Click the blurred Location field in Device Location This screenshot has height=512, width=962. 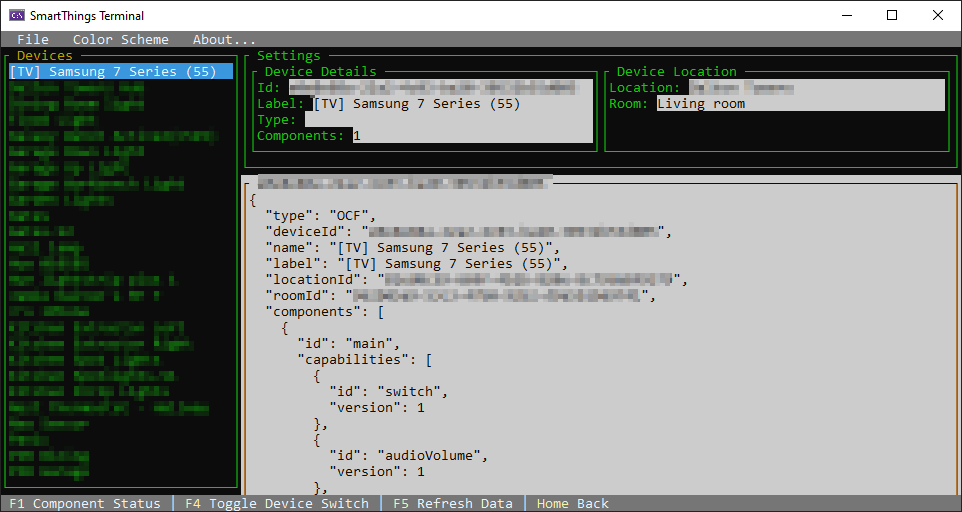(817, 88)
